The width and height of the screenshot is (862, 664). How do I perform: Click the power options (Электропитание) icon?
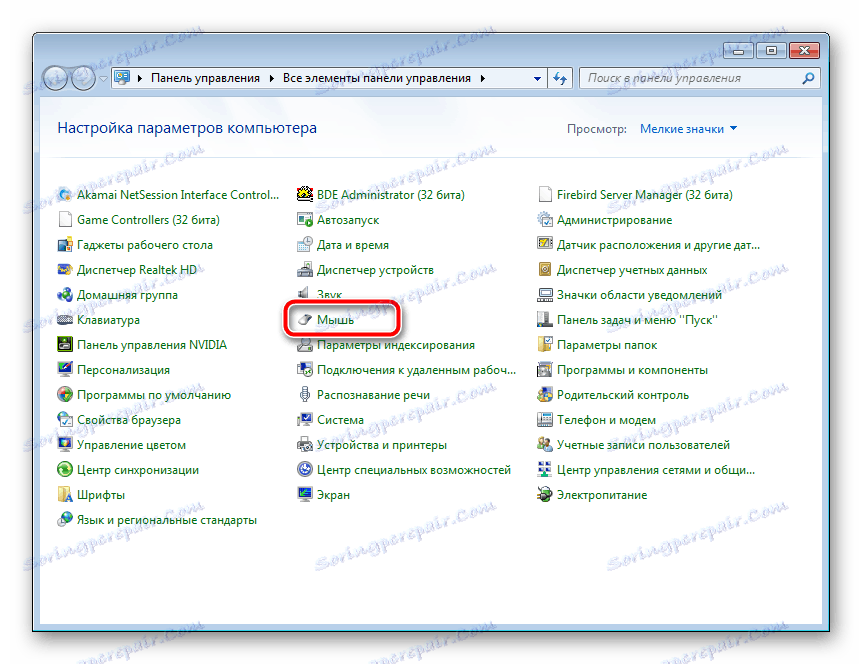pos(544,495)
